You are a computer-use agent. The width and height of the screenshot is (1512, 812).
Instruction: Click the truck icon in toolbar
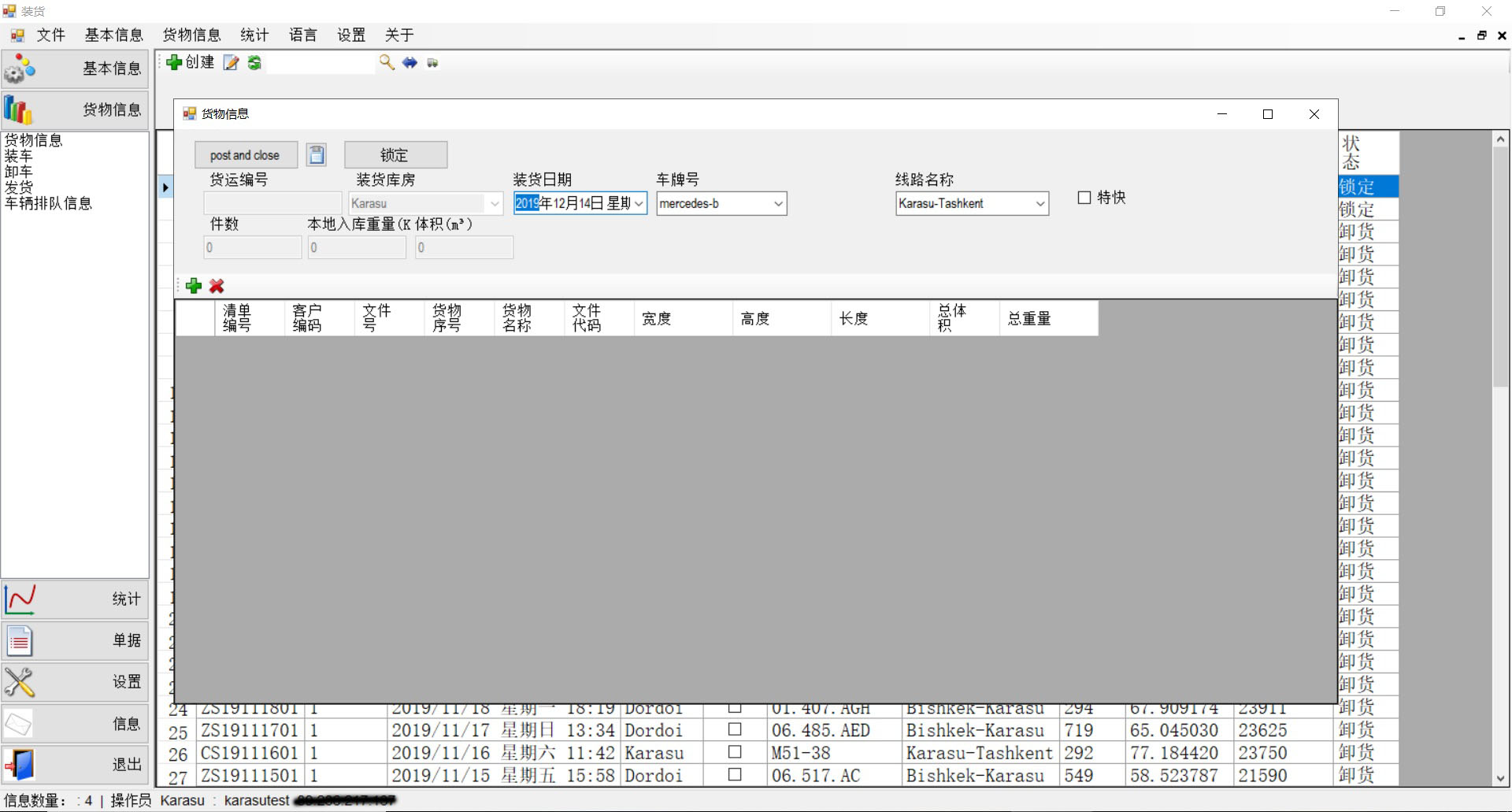point(432,63)
